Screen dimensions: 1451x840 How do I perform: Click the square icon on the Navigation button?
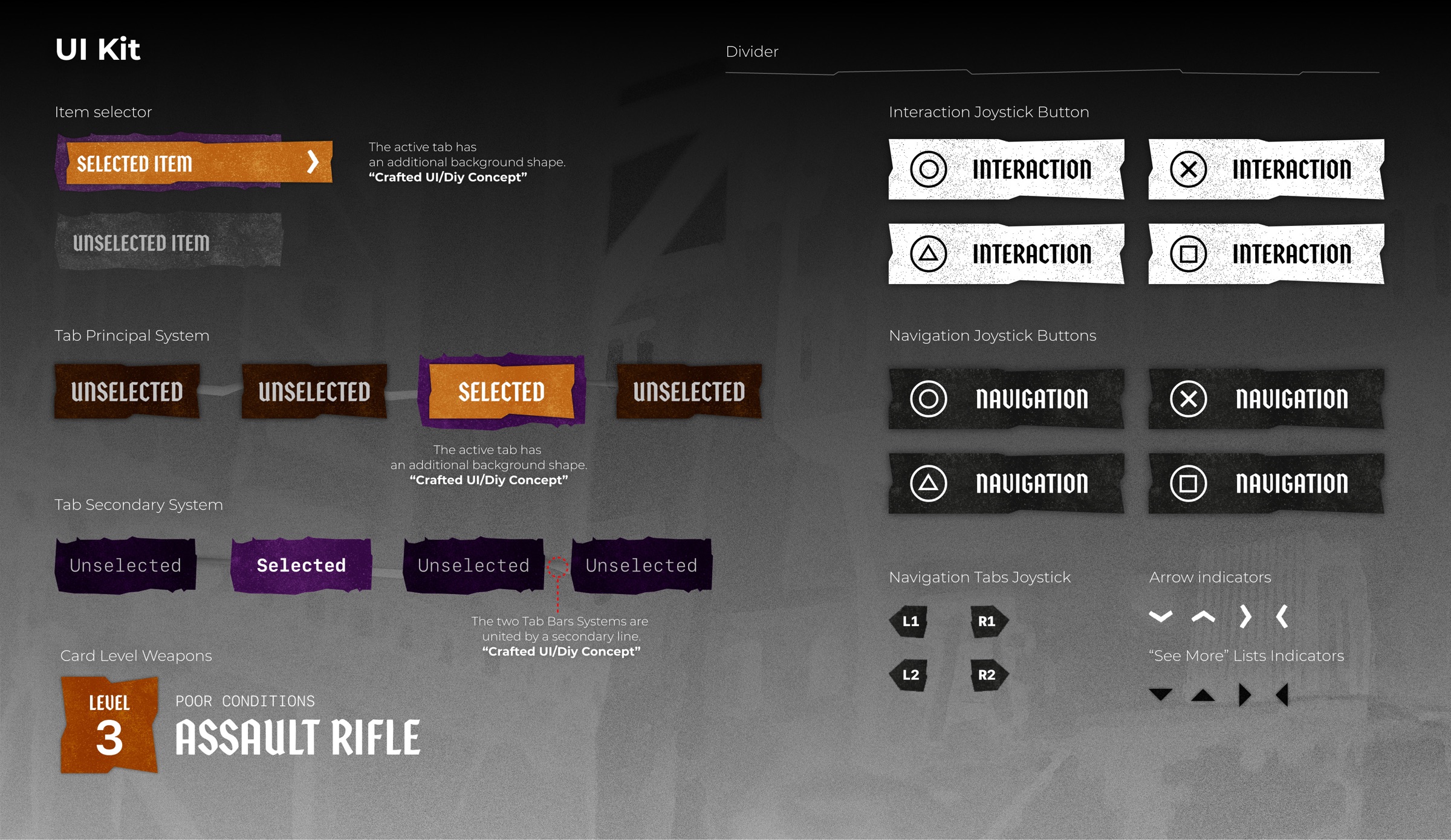[1188, 483]
